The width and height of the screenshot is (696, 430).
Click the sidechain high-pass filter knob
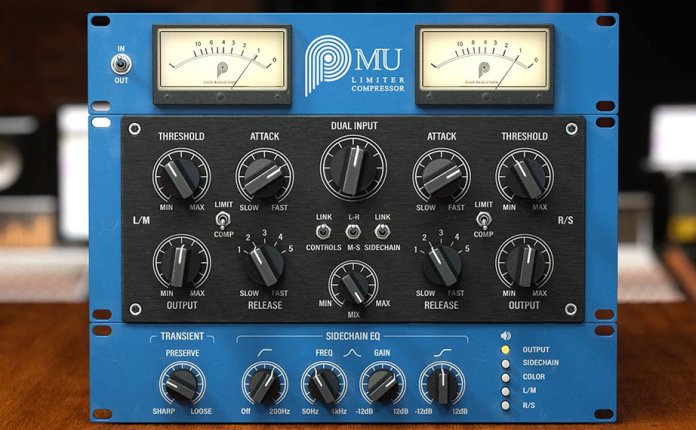(x=265, y=384)
